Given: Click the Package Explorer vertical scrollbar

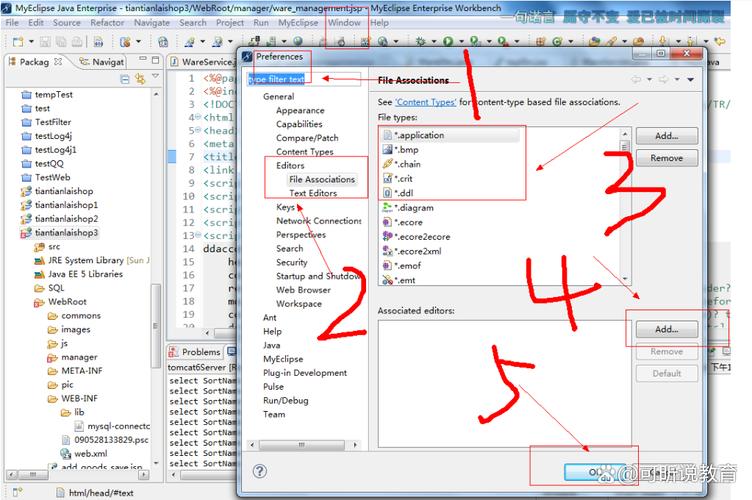Looking at the screenshot, I should pos(155,278).
